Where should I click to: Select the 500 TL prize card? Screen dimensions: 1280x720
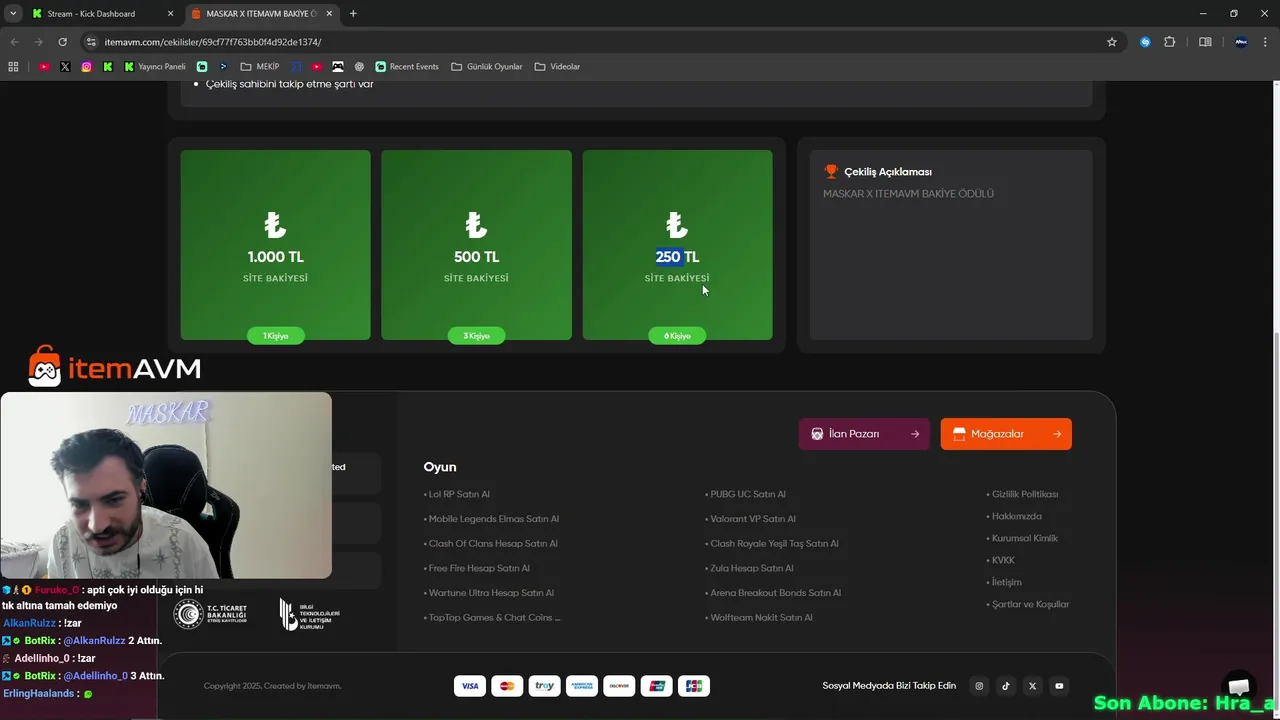(x=476, y=245)
